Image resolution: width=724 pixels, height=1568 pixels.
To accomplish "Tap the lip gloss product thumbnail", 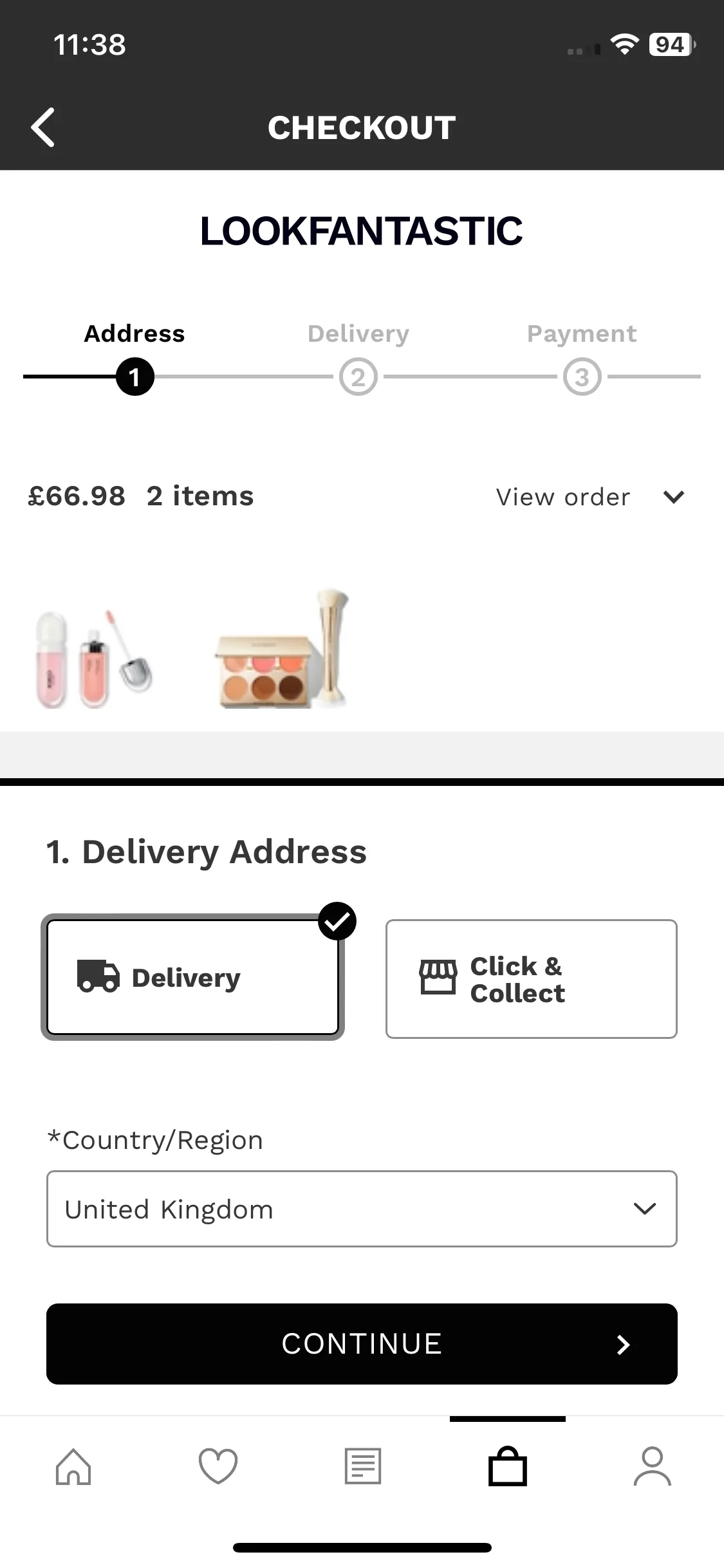I will point(94,658).
